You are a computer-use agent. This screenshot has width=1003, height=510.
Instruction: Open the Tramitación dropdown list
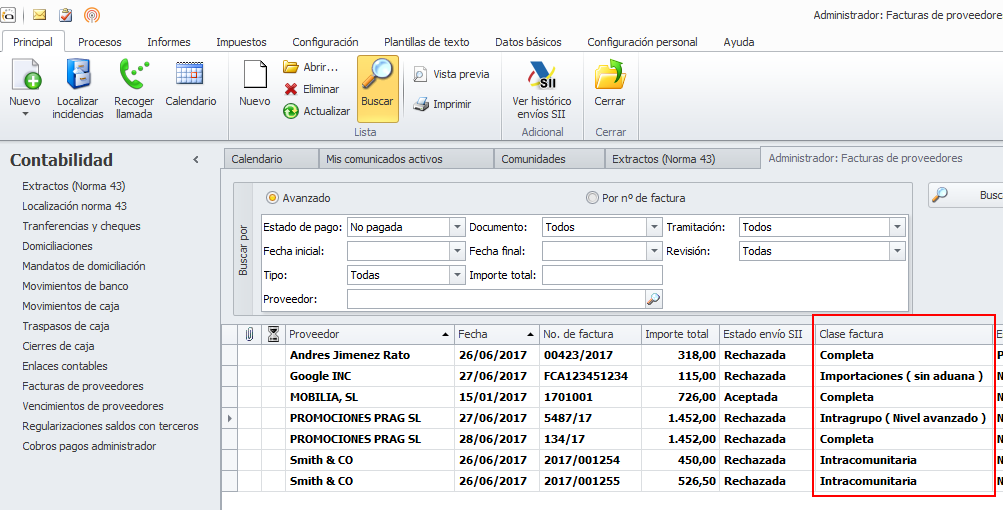coord(896,227)
